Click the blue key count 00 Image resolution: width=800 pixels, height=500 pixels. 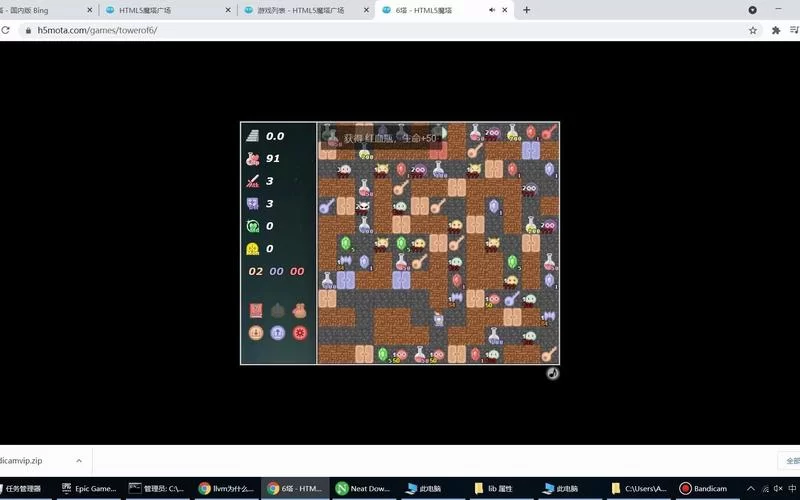coord(276,271)
